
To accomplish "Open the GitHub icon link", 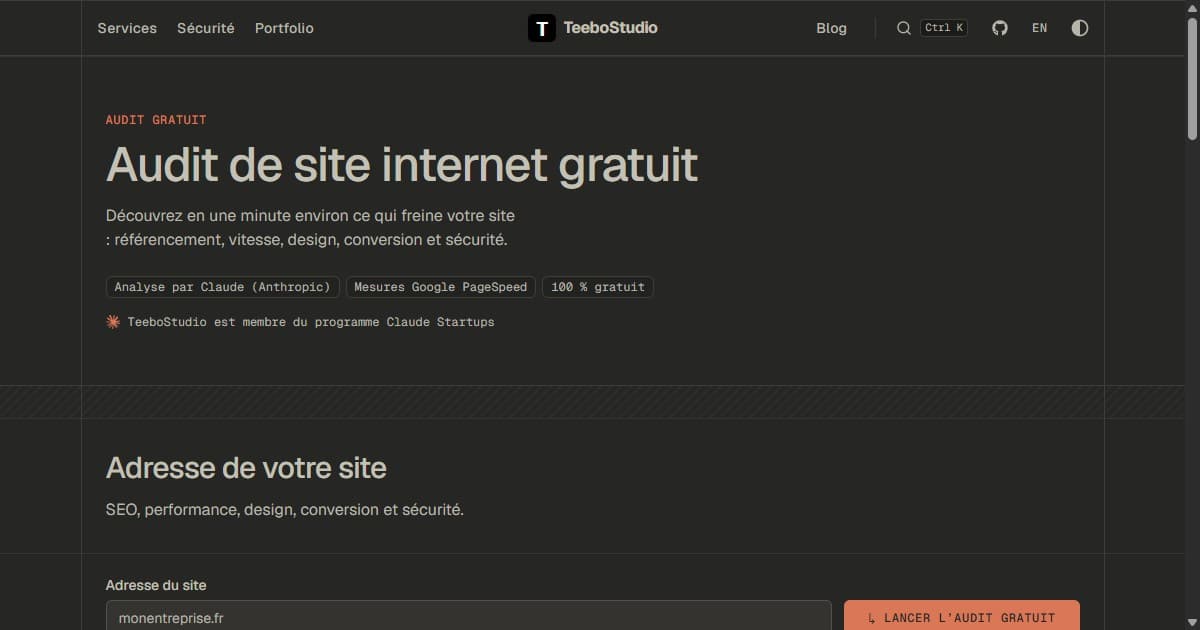I will pyautogui.click(x=1000, y=28).
